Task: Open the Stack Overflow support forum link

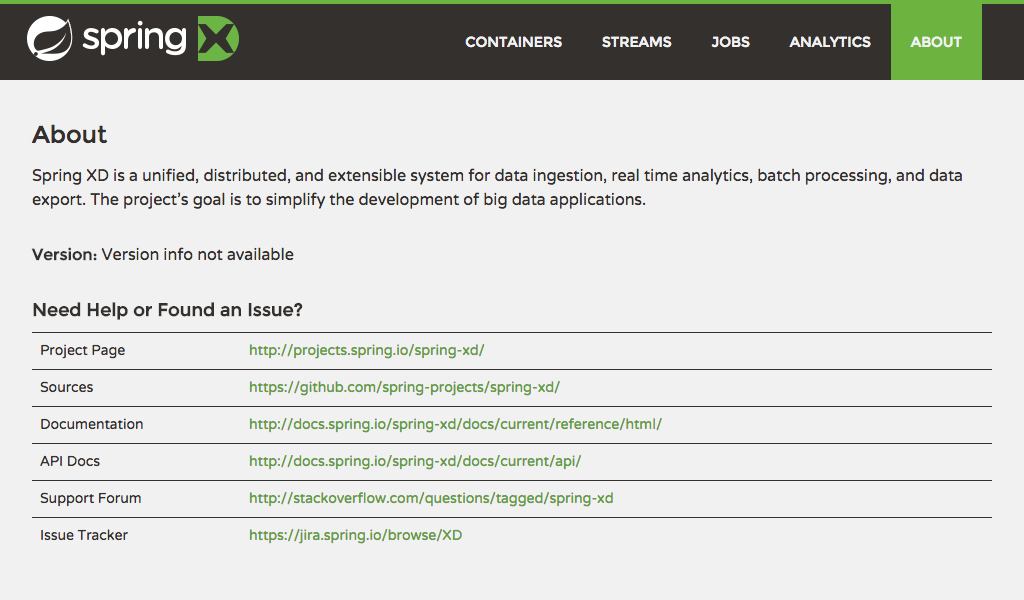Action: coord(431,498)
